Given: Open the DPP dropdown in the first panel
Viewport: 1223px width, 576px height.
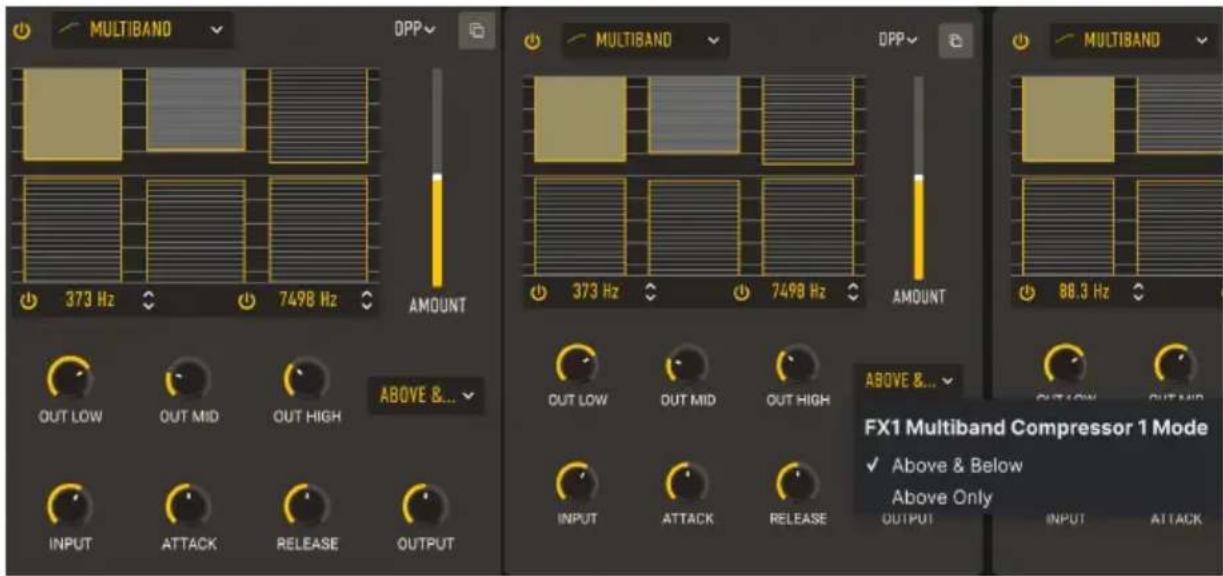Looking at the screenshot, I should click(x=415, y=30).
